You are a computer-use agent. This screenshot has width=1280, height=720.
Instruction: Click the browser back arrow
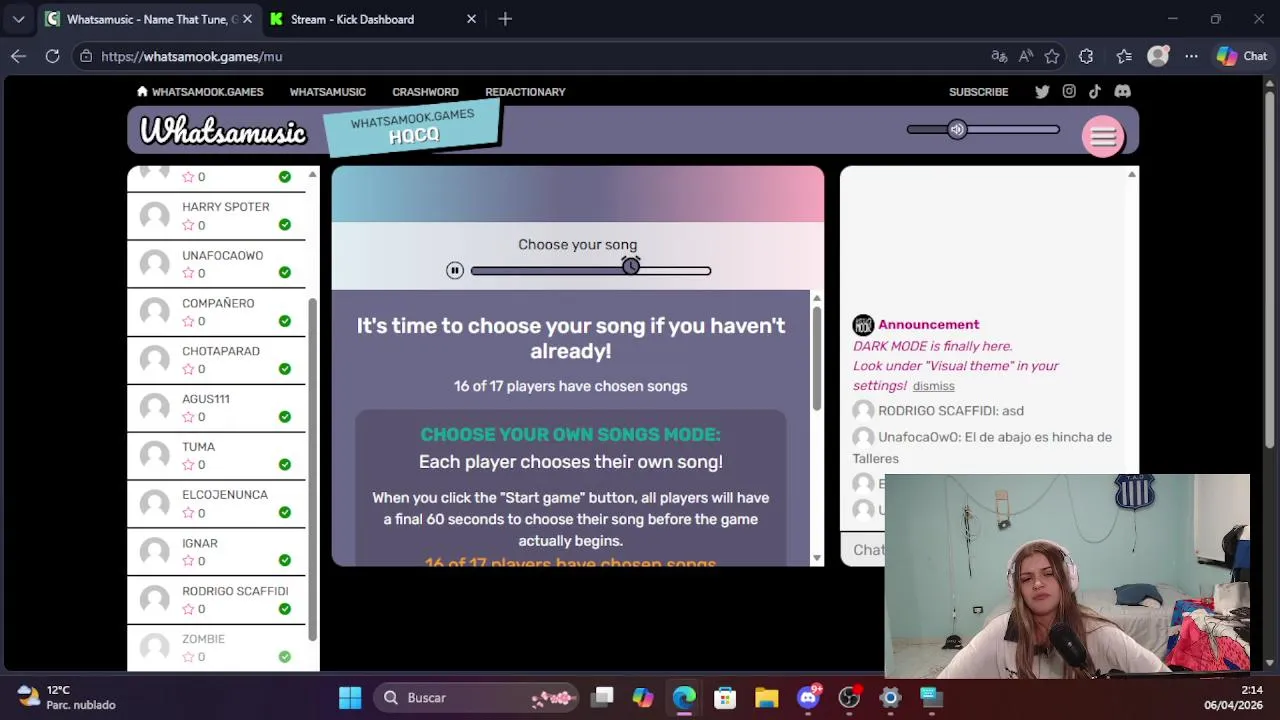(x=18, y=56)
